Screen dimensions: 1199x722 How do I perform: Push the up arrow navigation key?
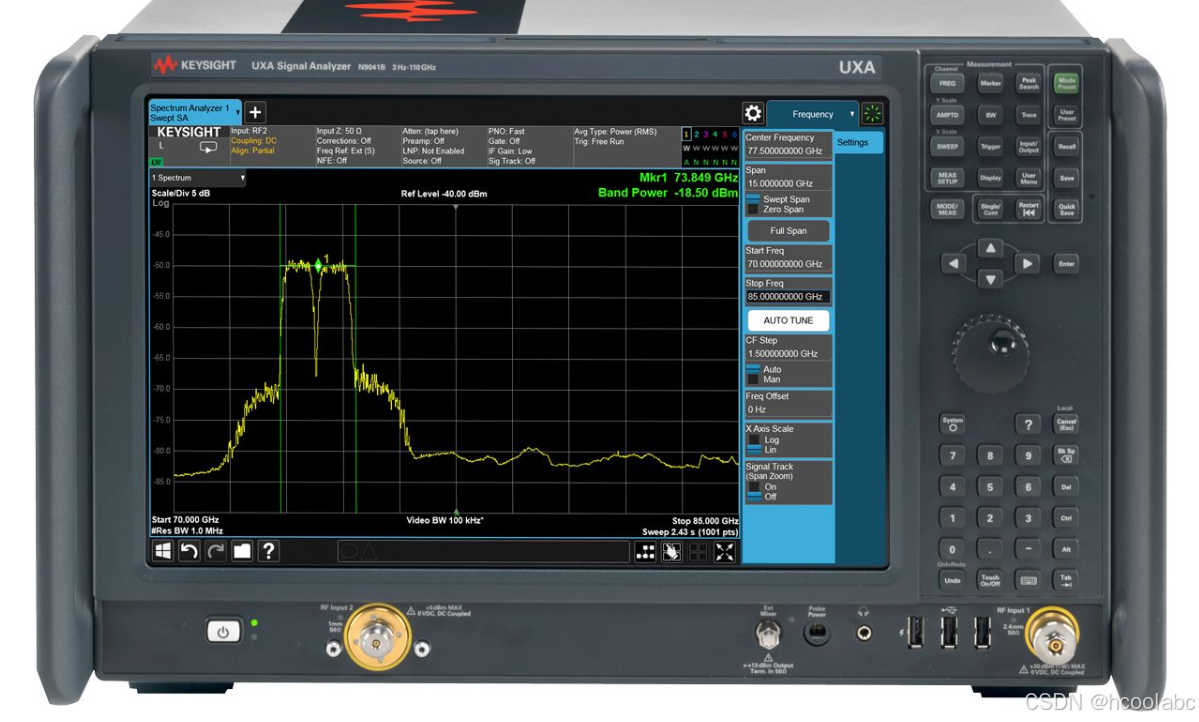pyautogui.click(x=990, y=248)
